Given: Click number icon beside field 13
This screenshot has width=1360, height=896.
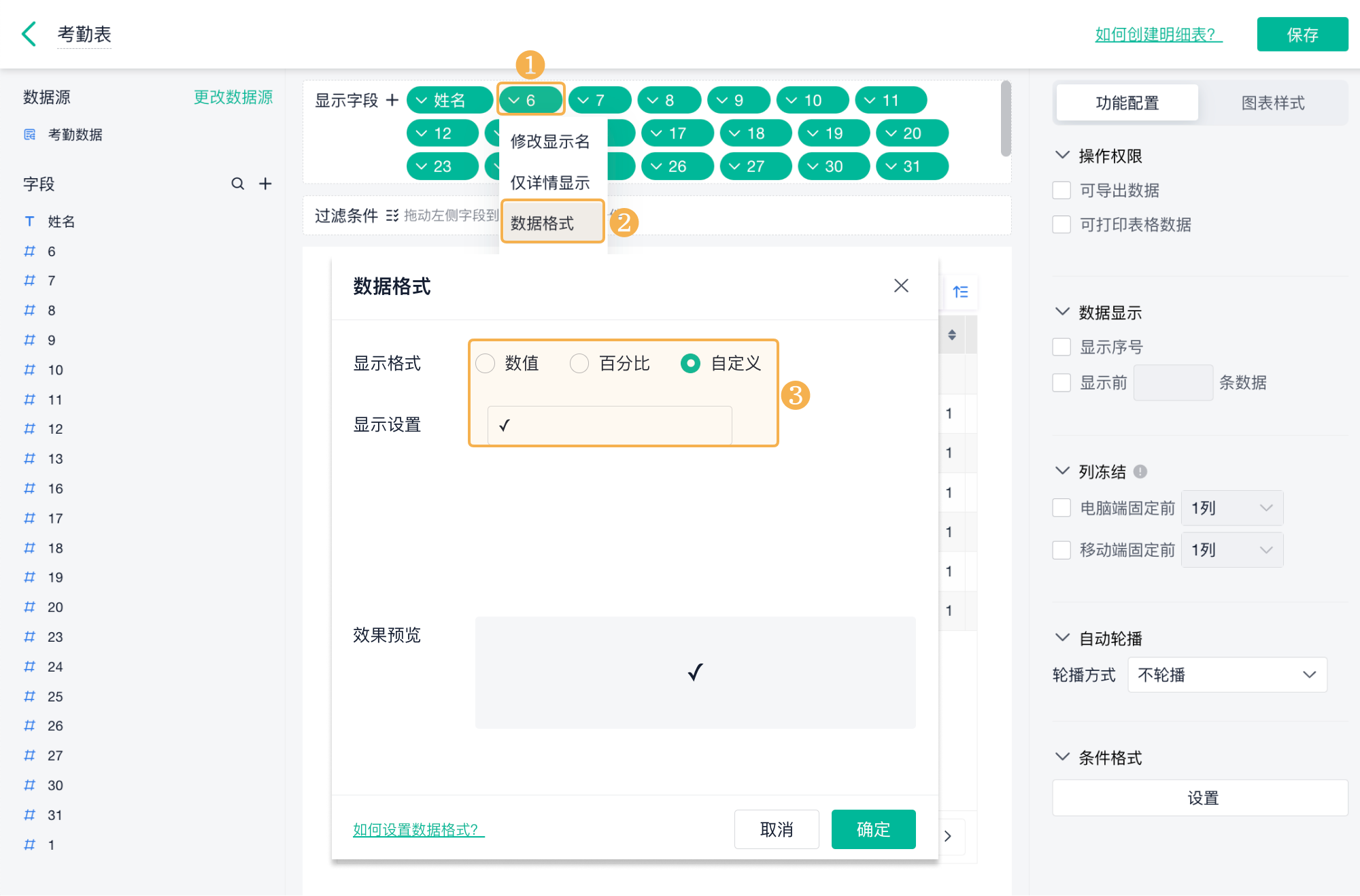Looking at the screenshot, I should pyautogui.click(x=30, y=458).
